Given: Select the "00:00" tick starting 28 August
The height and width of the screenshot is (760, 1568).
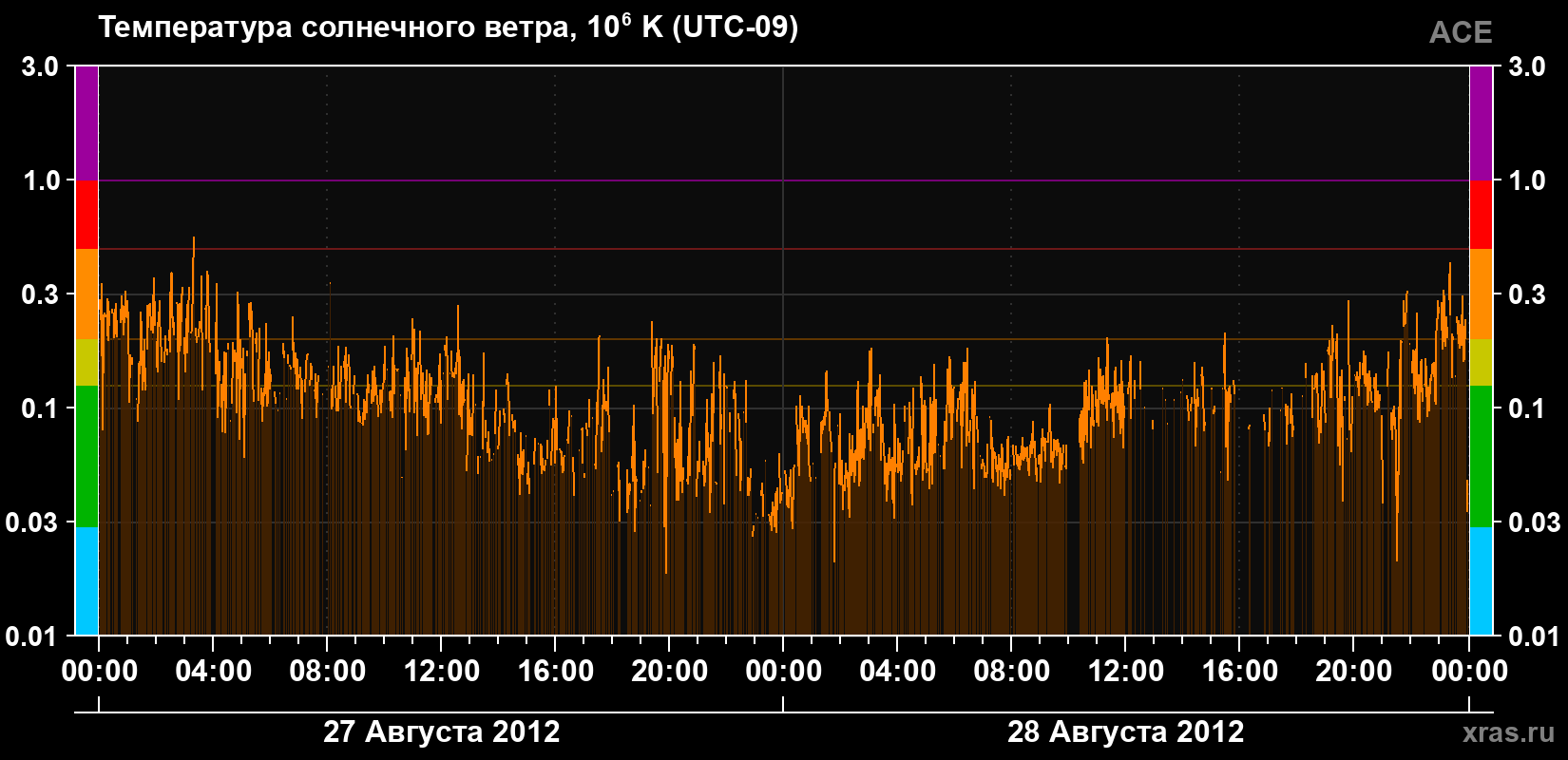Looking at the screenshot, I should tap(784, 672).
